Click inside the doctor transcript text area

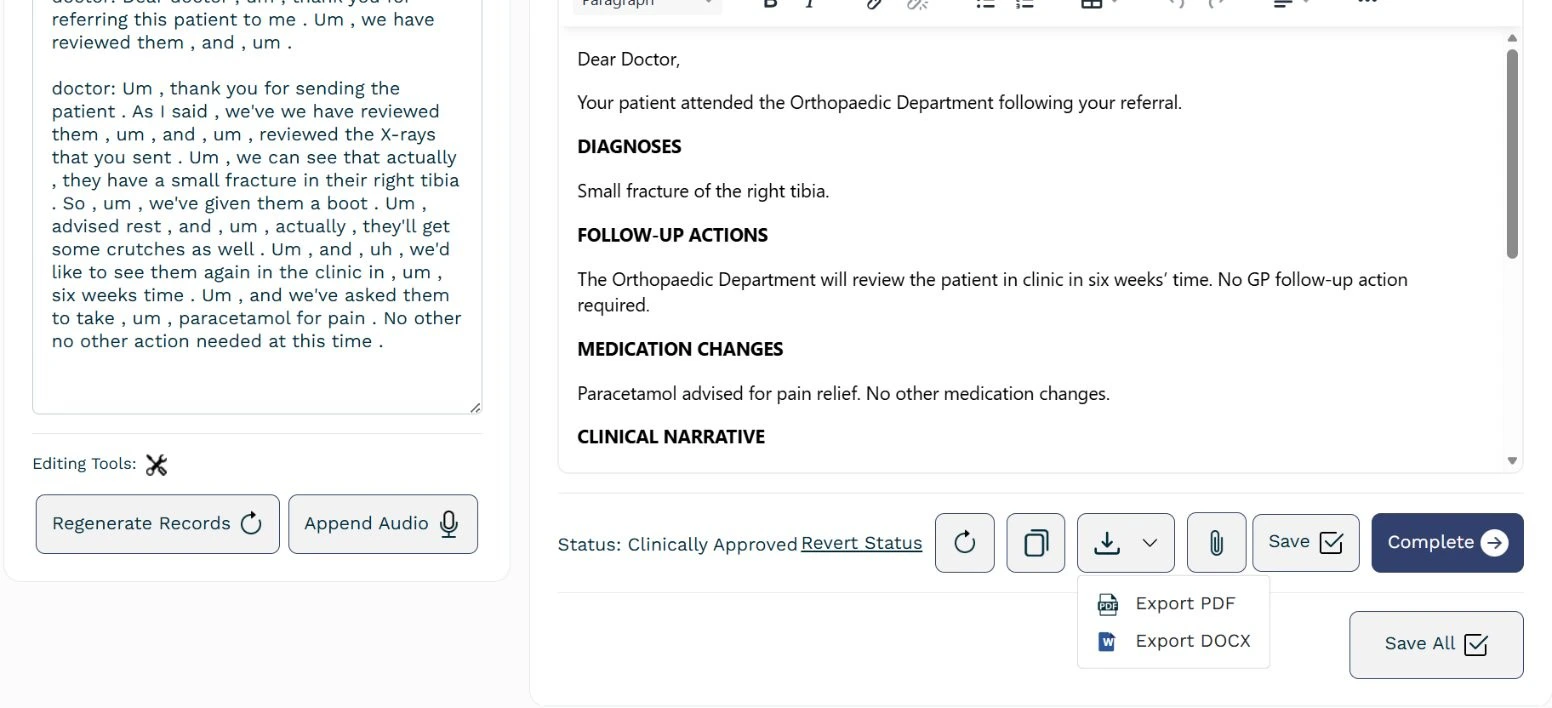(255, 200)
